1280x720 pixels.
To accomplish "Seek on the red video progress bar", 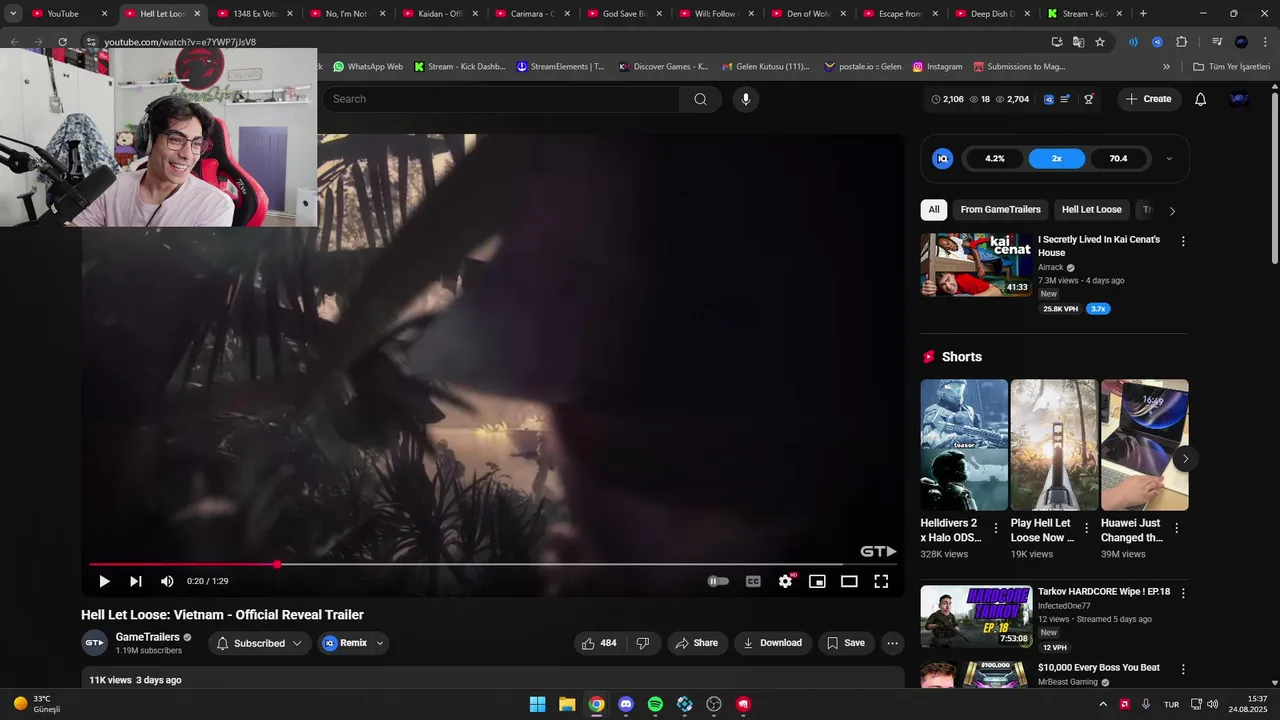I will pyautogui.click(x=493, y=564).
